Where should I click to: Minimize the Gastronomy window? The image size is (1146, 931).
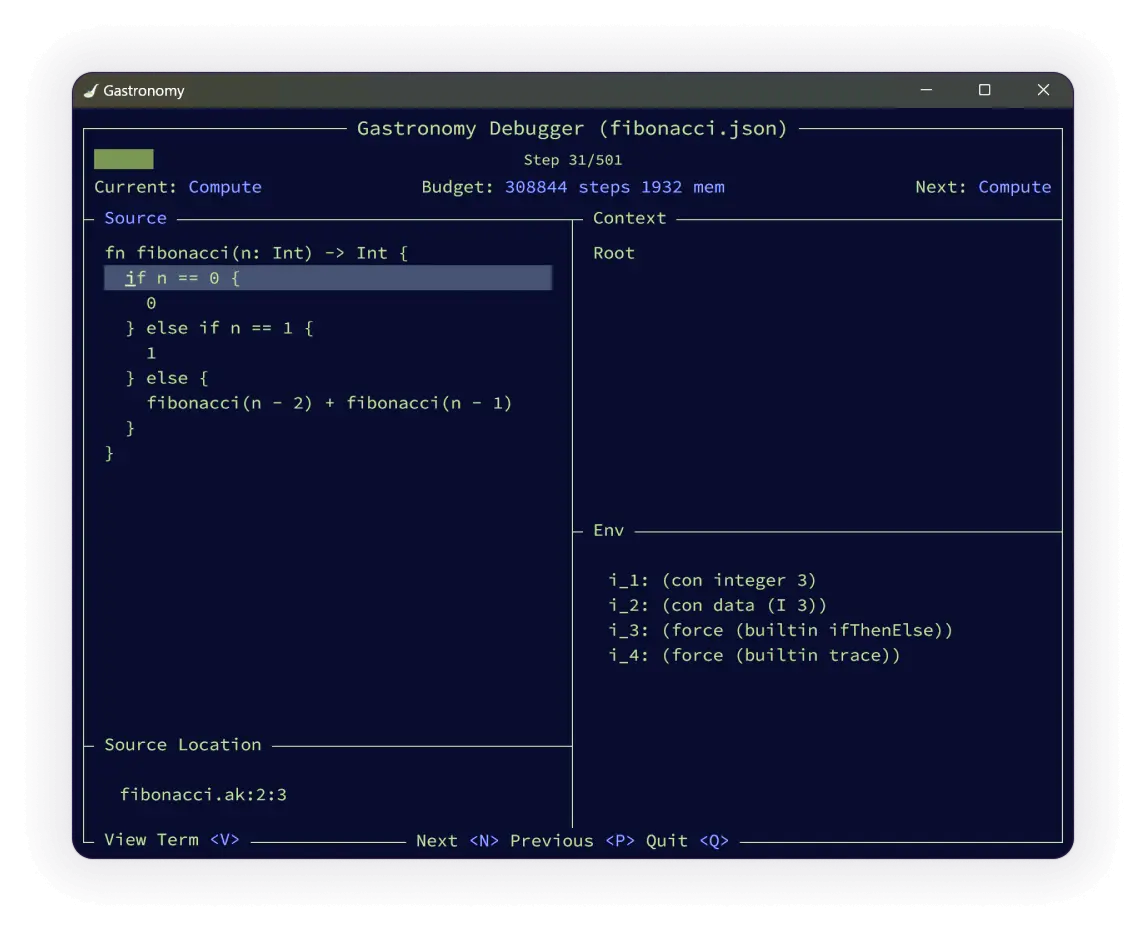click(x=926, y=90)
